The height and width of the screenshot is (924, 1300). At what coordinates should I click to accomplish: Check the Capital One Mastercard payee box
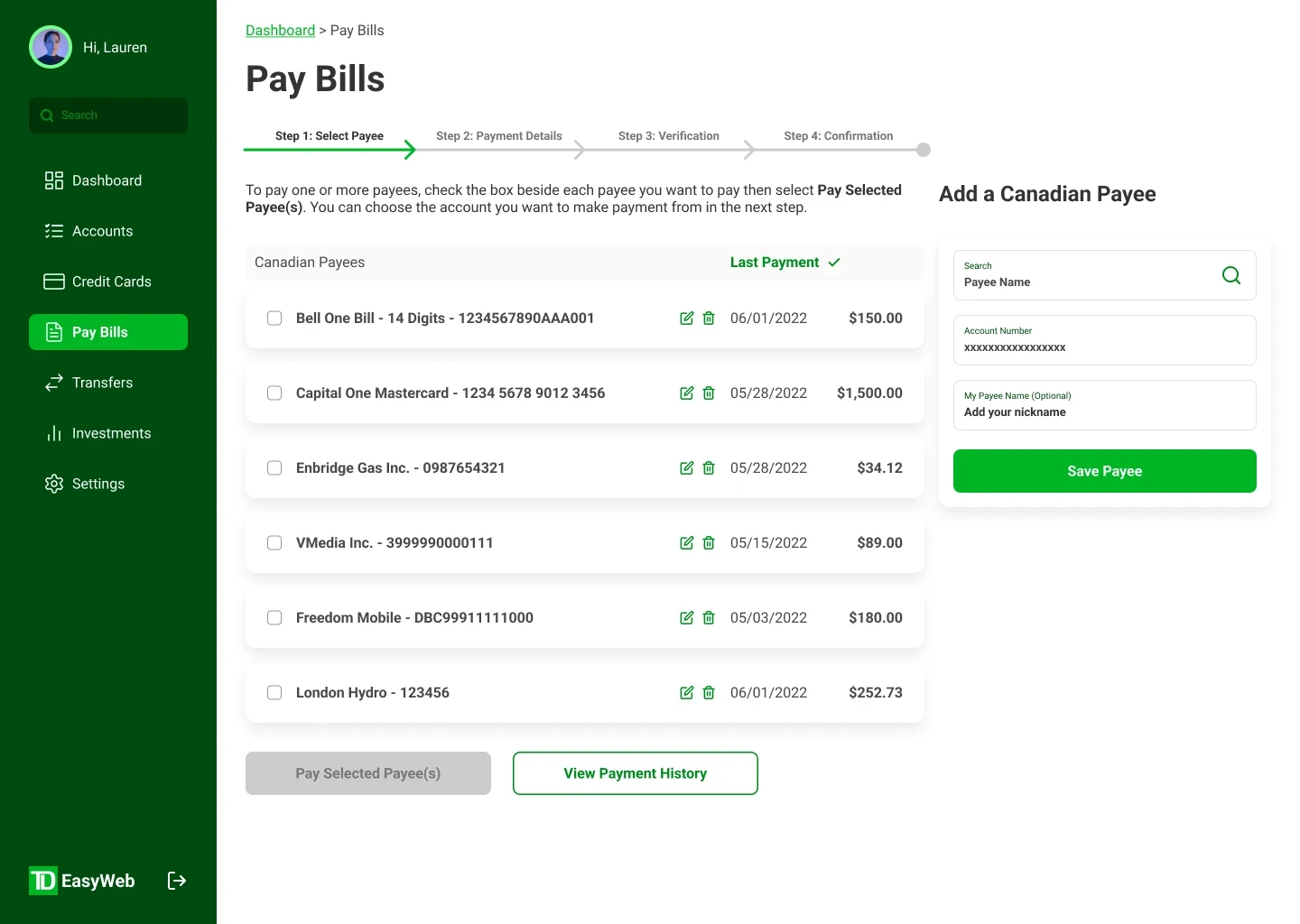tap(274, 393)
